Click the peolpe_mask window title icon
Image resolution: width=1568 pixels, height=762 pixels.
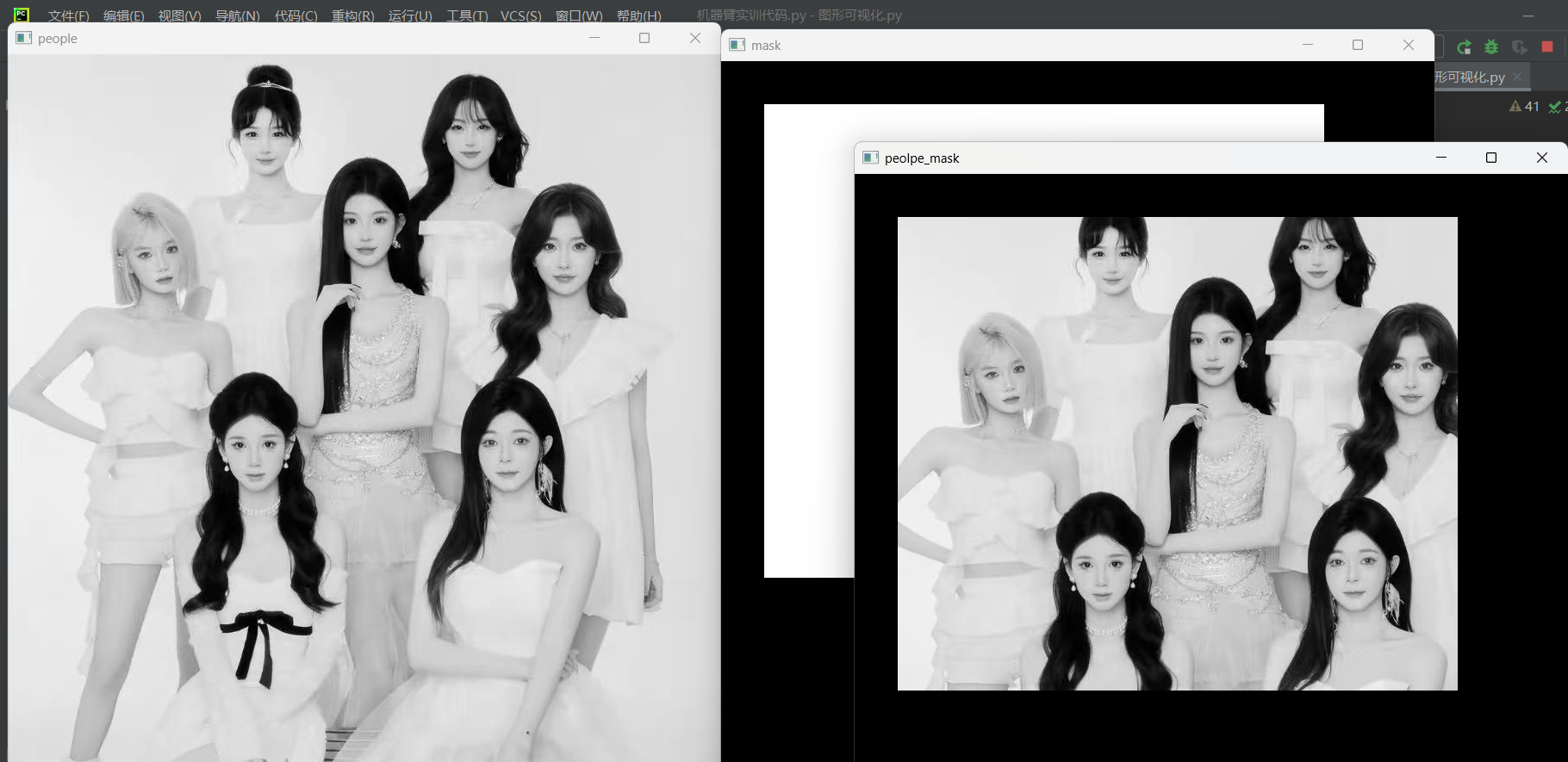pyautogui.click(x=871, y=158)
